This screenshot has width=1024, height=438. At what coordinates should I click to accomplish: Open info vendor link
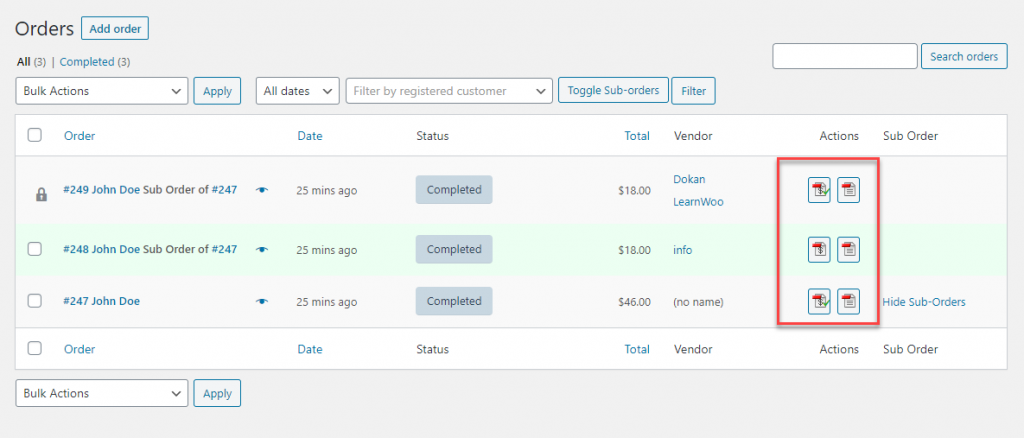point(682,249)
